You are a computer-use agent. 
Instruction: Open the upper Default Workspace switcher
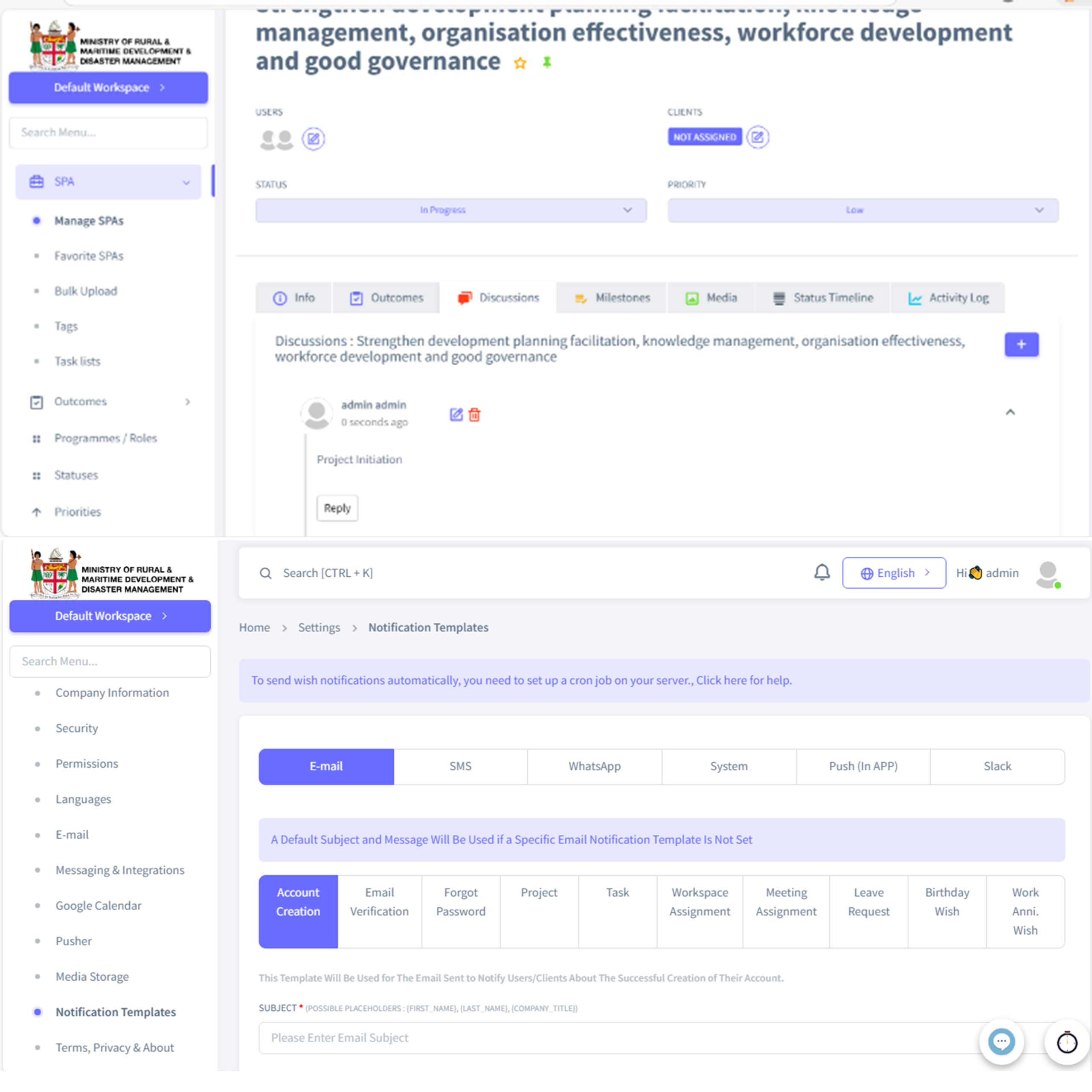108,87
